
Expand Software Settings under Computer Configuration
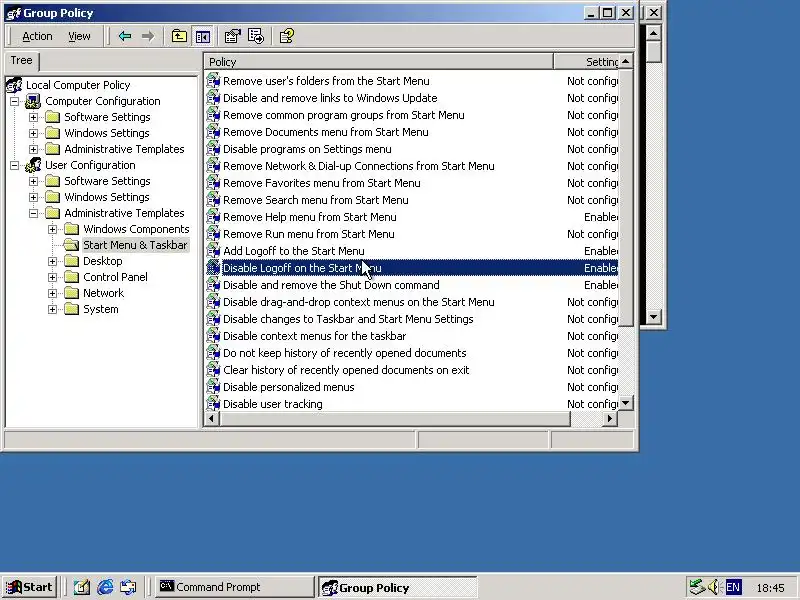[33, 117]
